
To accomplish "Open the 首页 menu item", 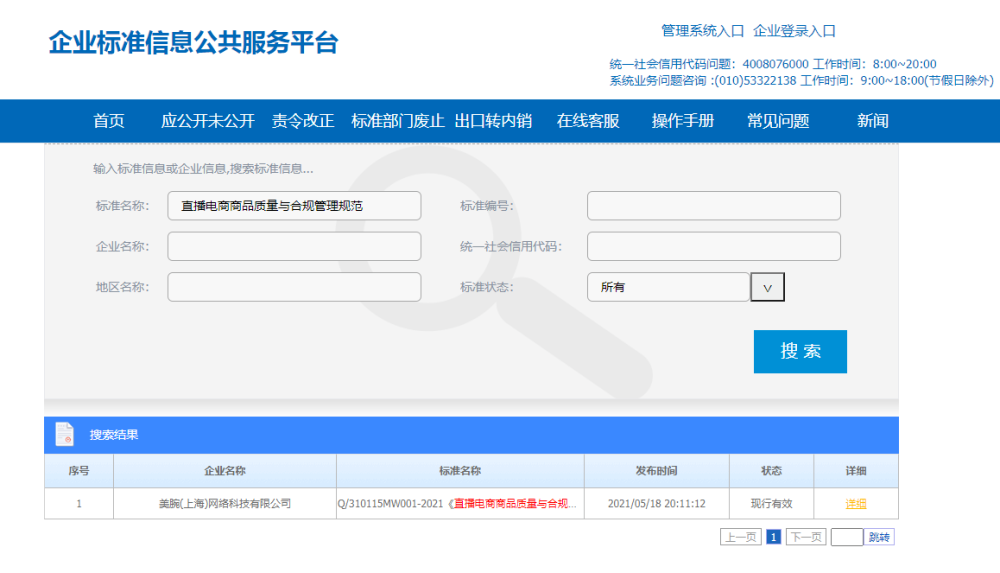I will click(x=109, y=121).
